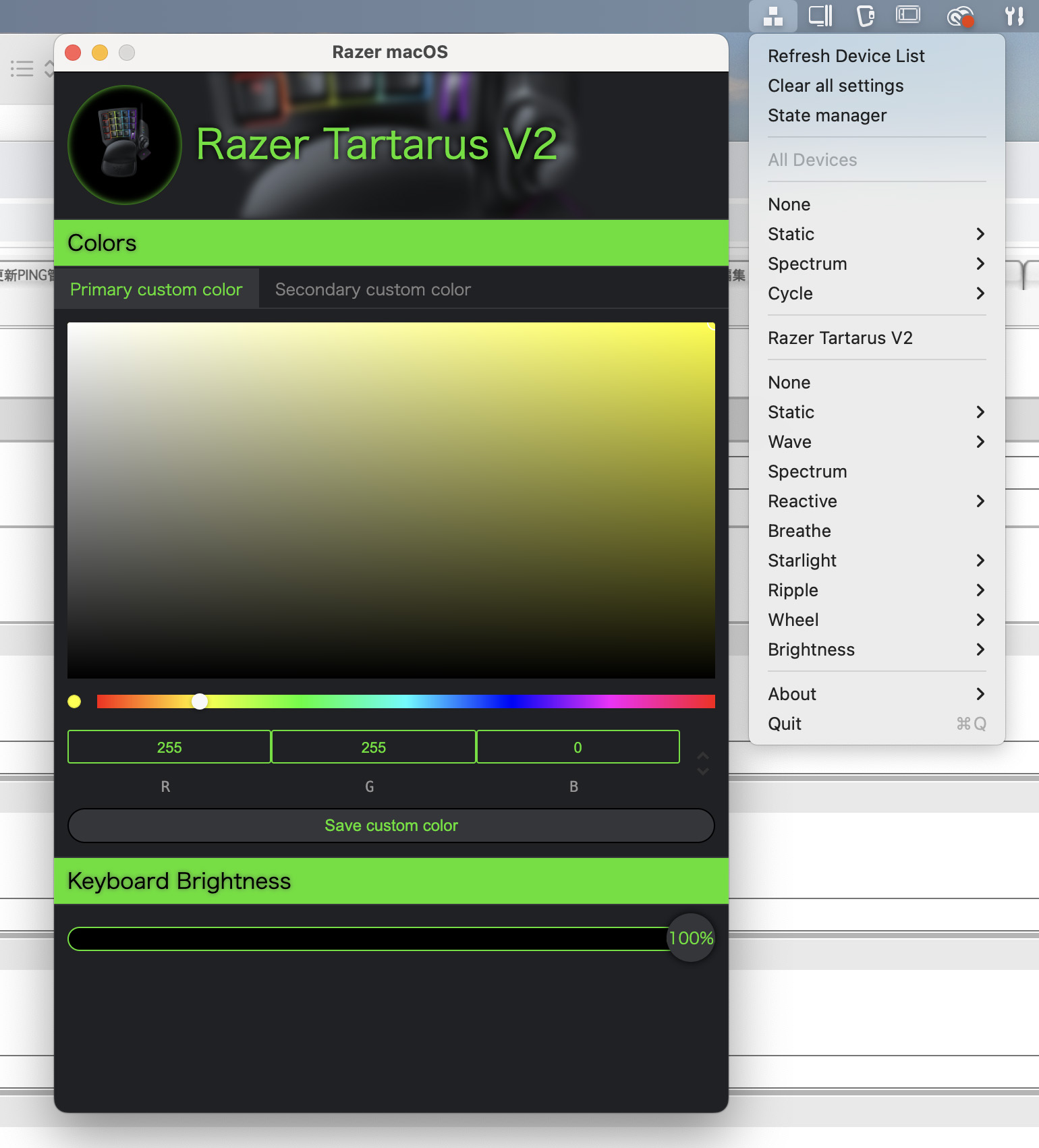The width and height of the screenshot is (1039, 1148).
Task: Click the Razer Tartarus V2 menu entry
Action: [x=877, y=338]
